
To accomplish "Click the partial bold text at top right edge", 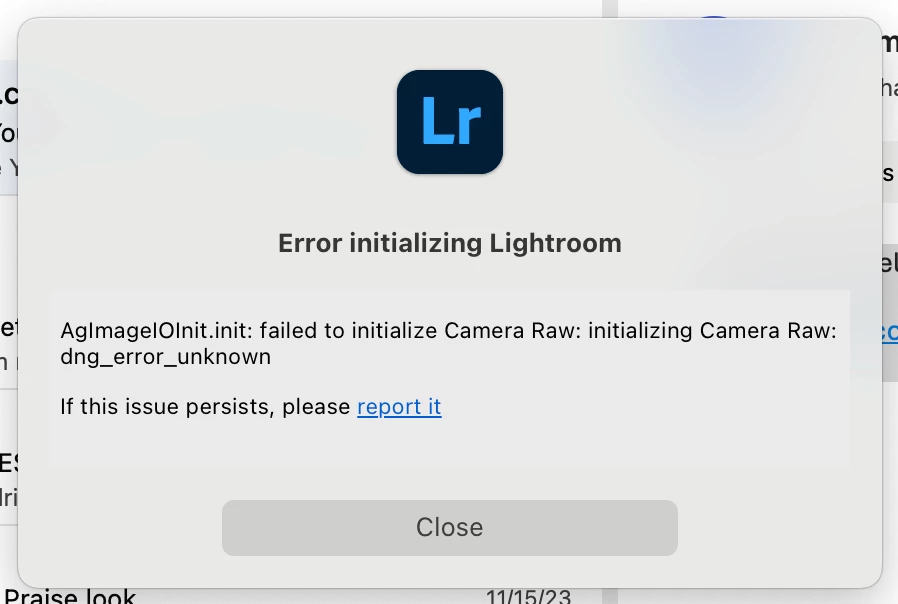I will [890, 43].
